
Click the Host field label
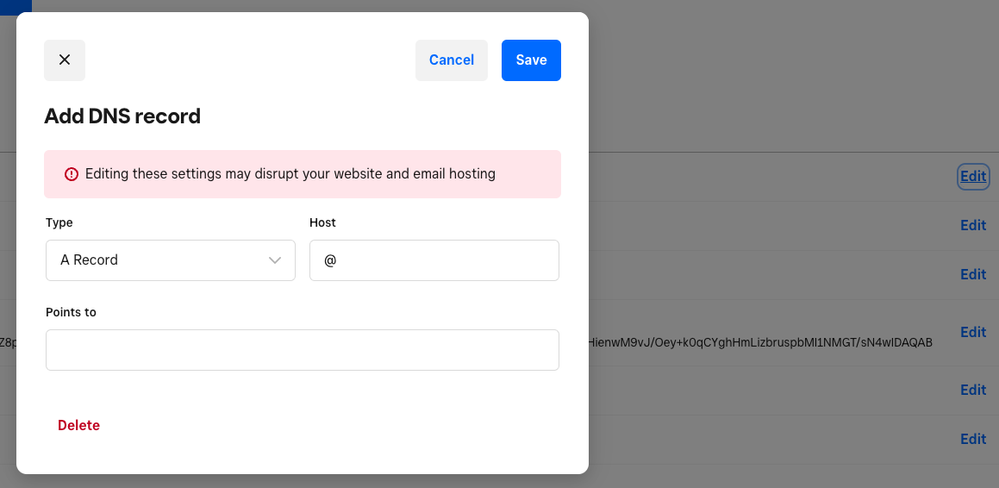click(x=323, y=223)
